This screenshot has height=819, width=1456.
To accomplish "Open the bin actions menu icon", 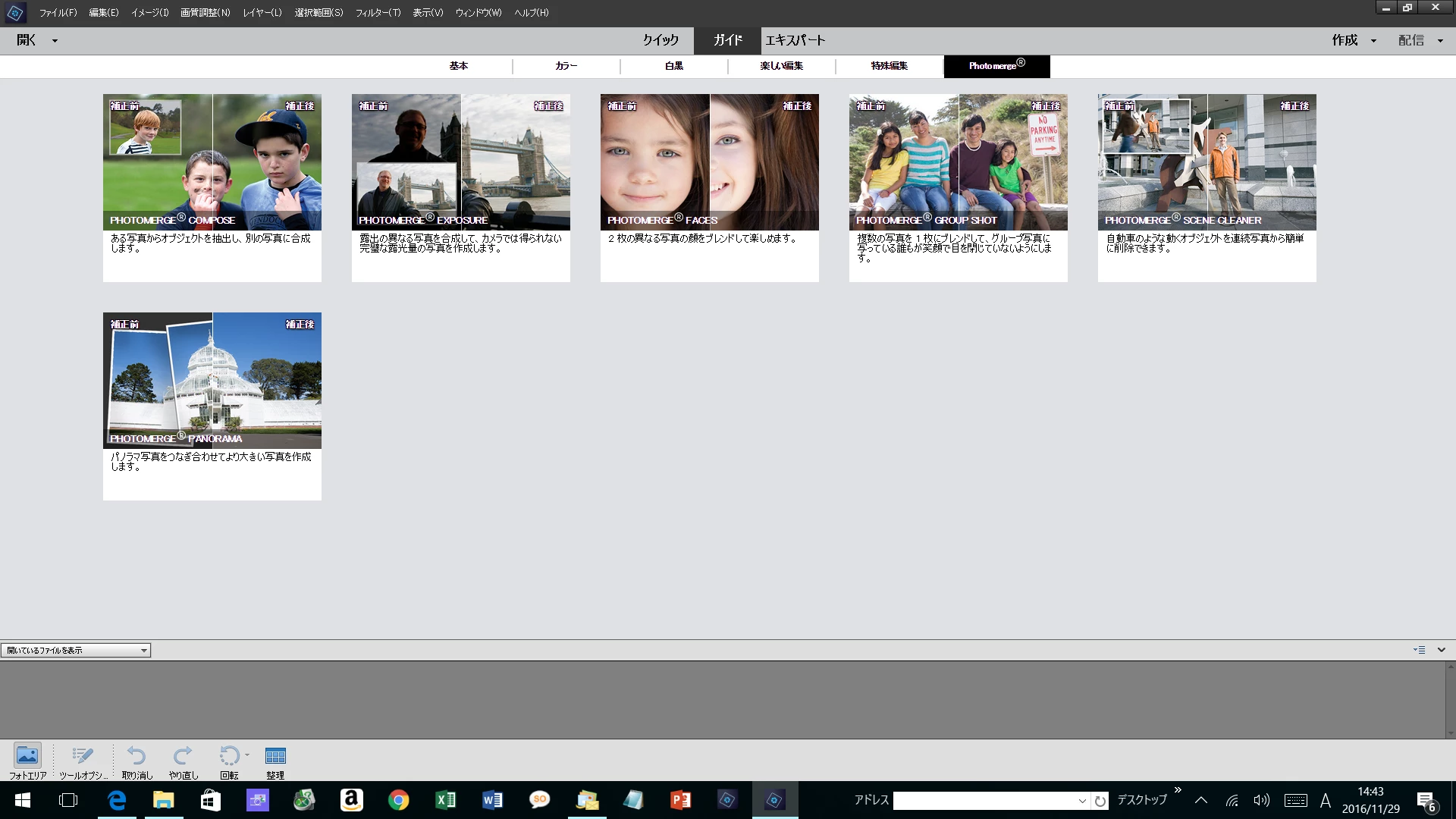I will point(1419,650).
